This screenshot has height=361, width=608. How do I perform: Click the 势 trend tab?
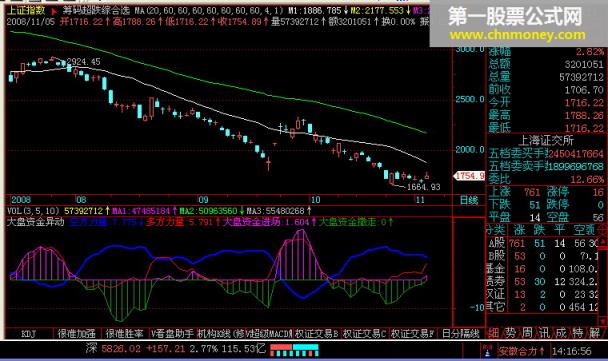(510, 333)
